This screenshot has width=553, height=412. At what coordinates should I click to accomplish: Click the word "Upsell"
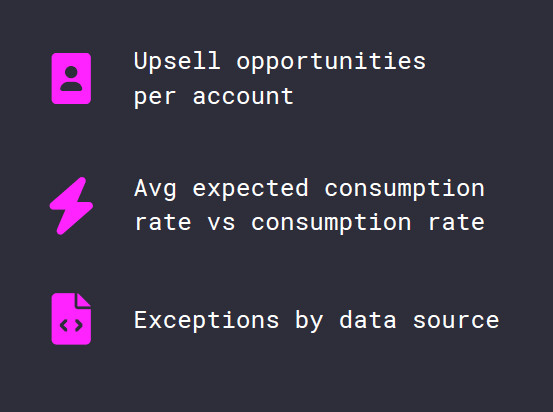177,62
